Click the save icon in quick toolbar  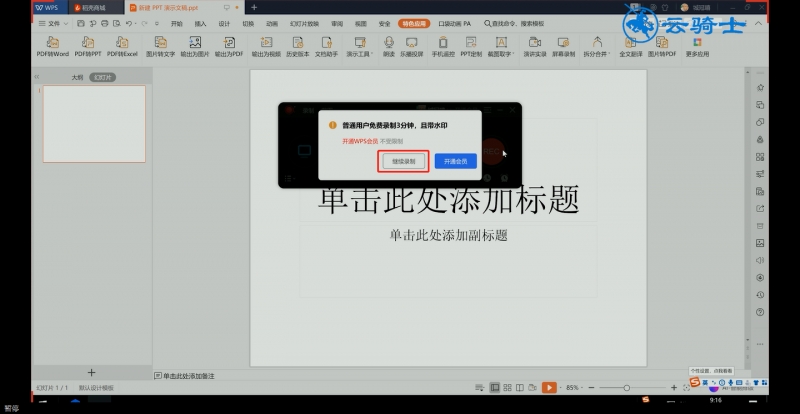(x=81, y=23)
